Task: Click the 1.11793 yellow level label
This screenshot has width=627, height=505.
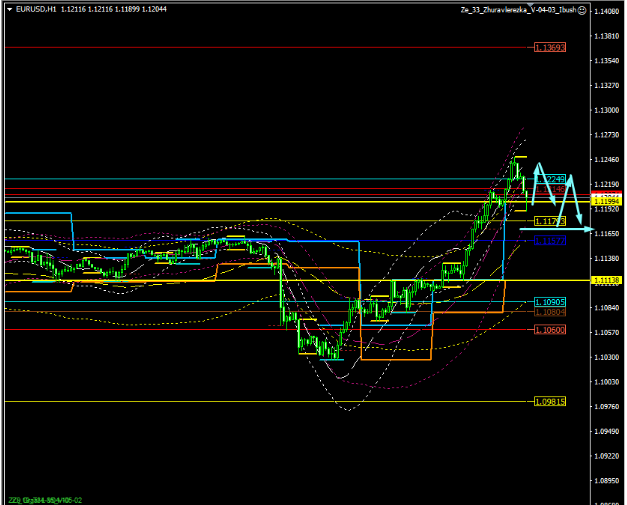Action: (x=550, y=221)
